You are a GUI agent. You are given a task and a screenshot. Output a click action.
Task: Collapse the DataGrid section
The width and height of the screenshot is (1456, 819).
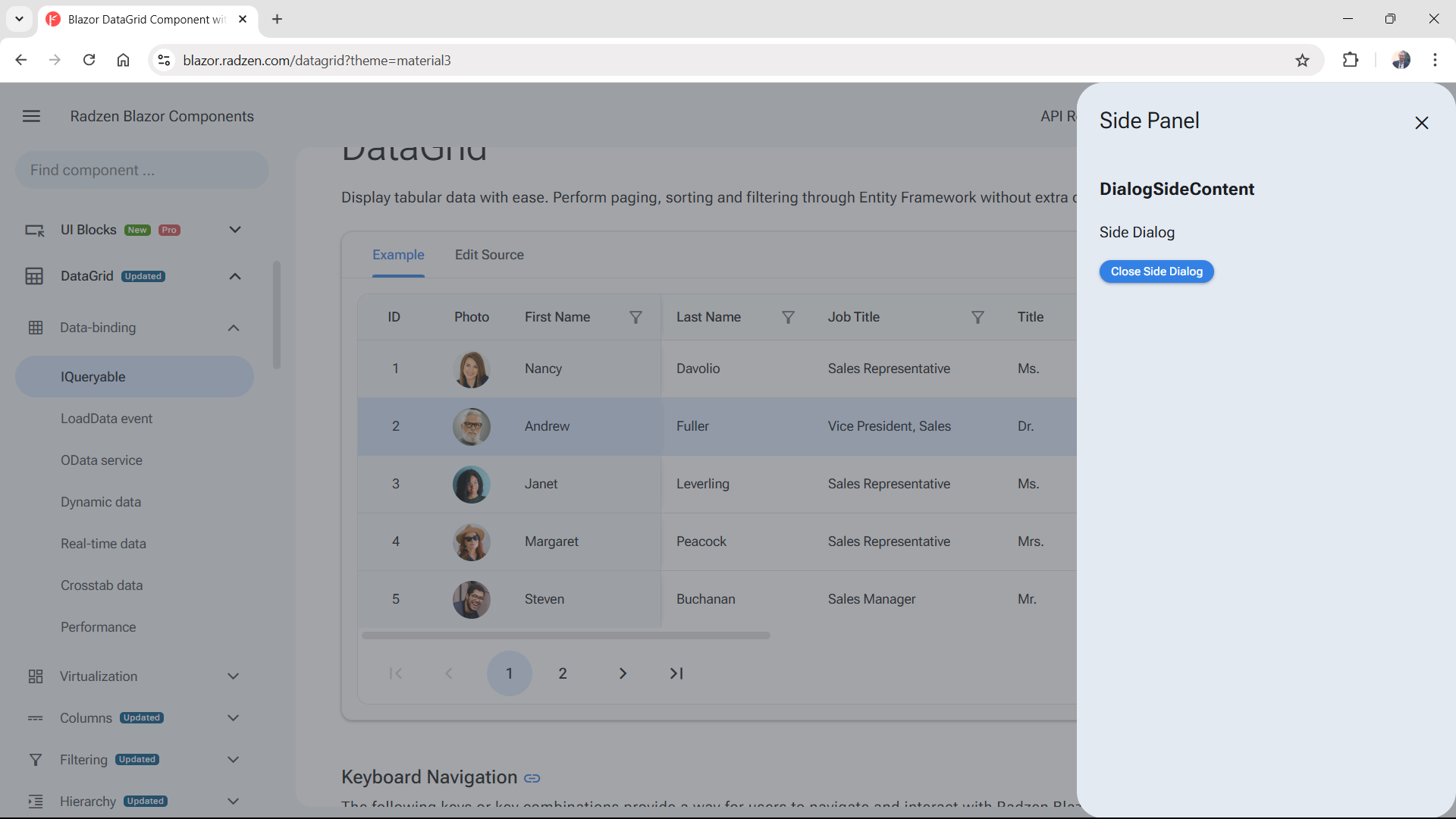coord(234,276)
